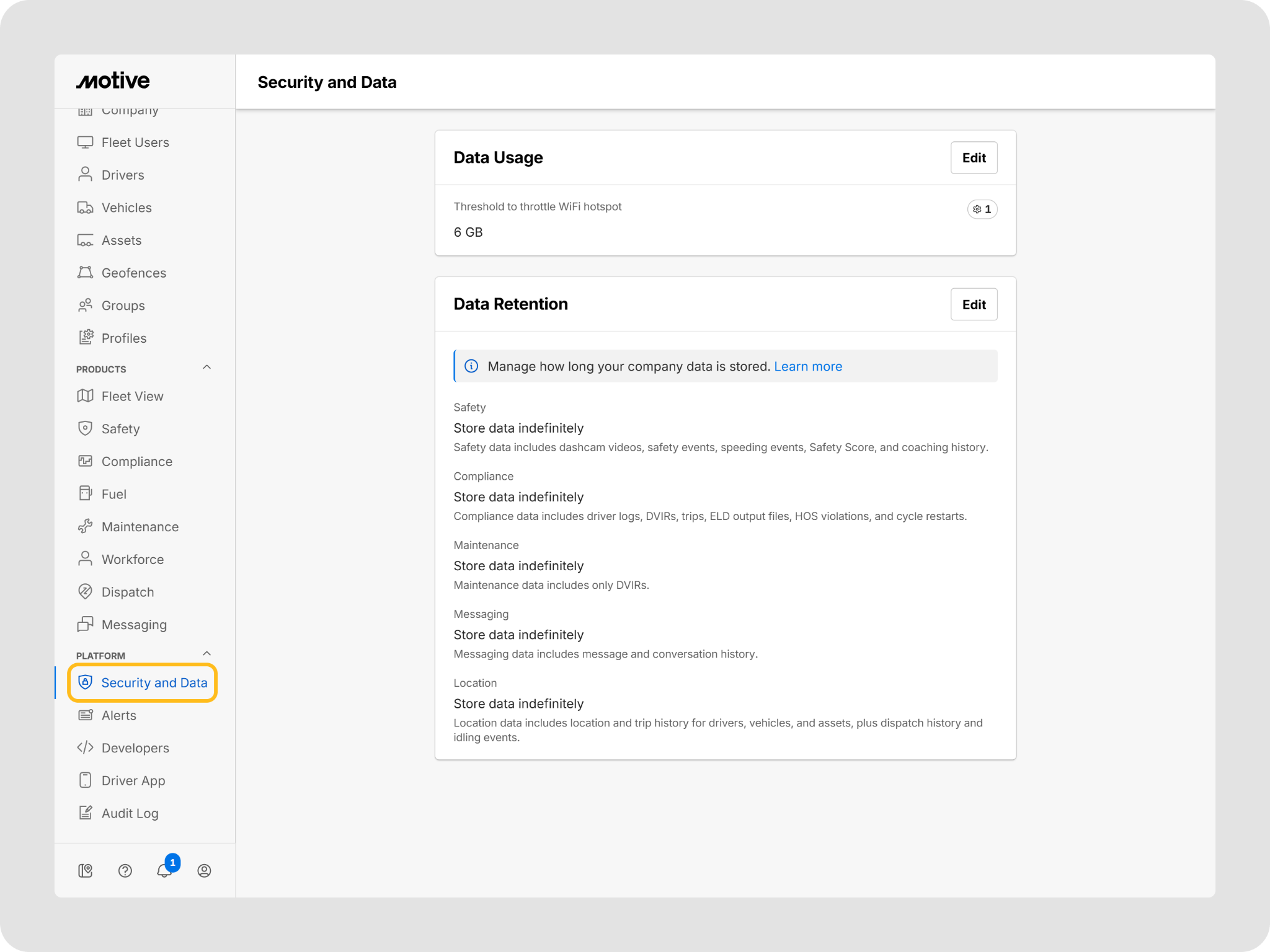
Task: Click the Geofences polygon icon
Action: pyautogui.click(x=86, y=273)
